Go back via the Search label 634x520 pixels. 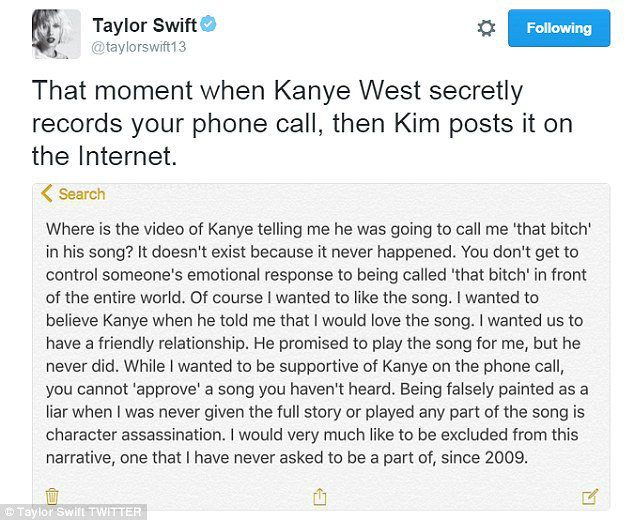(81, 194)
